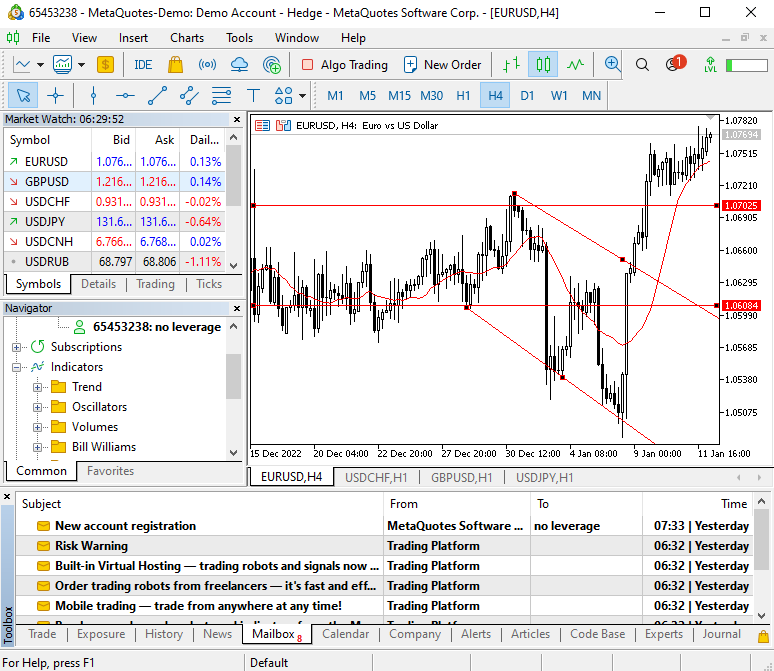Select the trendline drawing tool
Image resolution: width=774 pixels, height=671 pixels.
(157, 95)
